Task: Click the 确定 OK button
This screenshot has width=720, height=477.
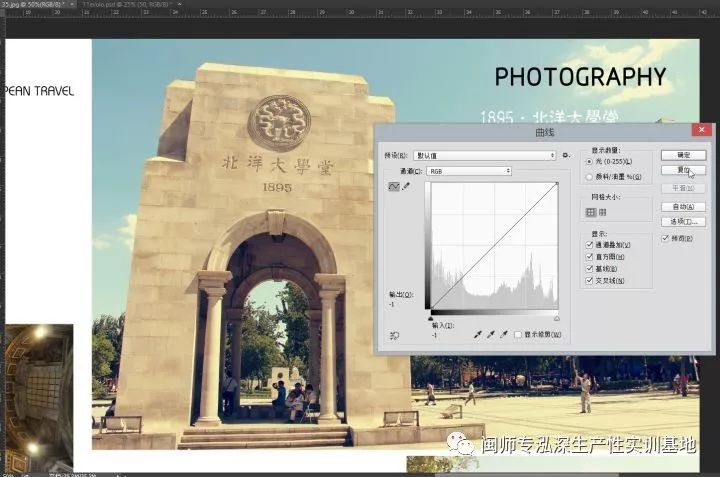Action: [x=683, y=155]
